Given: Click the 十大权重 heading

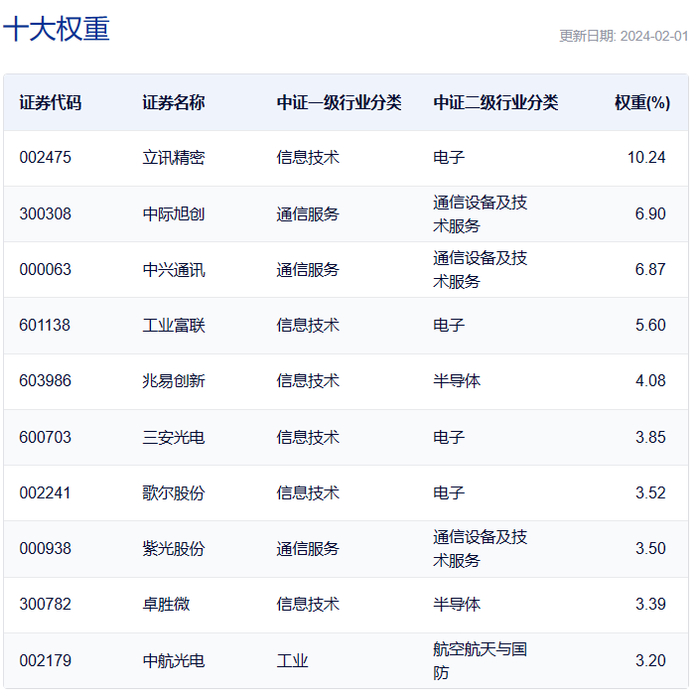Looking at the screenshot, I should (57, 29).
